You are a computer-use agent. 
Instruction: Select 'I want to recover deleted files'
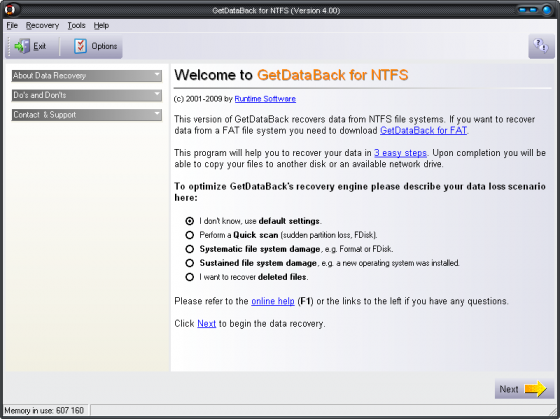[x=189, y=277]
